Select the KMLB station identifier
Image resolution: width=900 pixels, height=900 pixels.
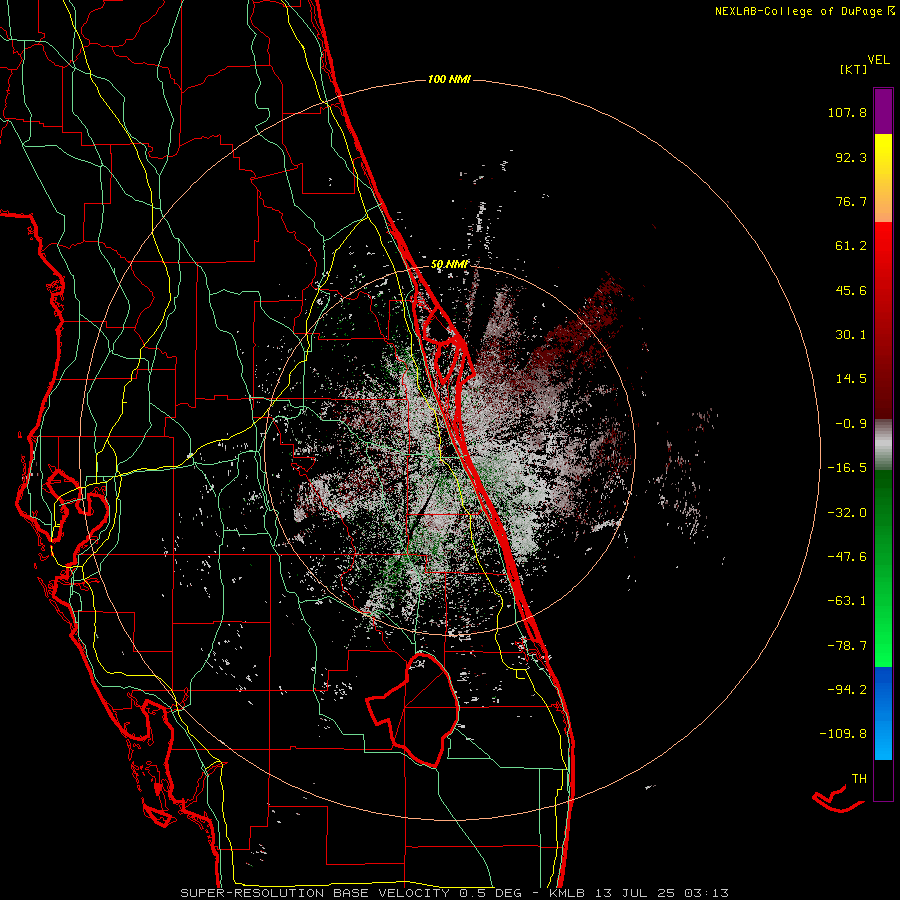coord(569,893)
